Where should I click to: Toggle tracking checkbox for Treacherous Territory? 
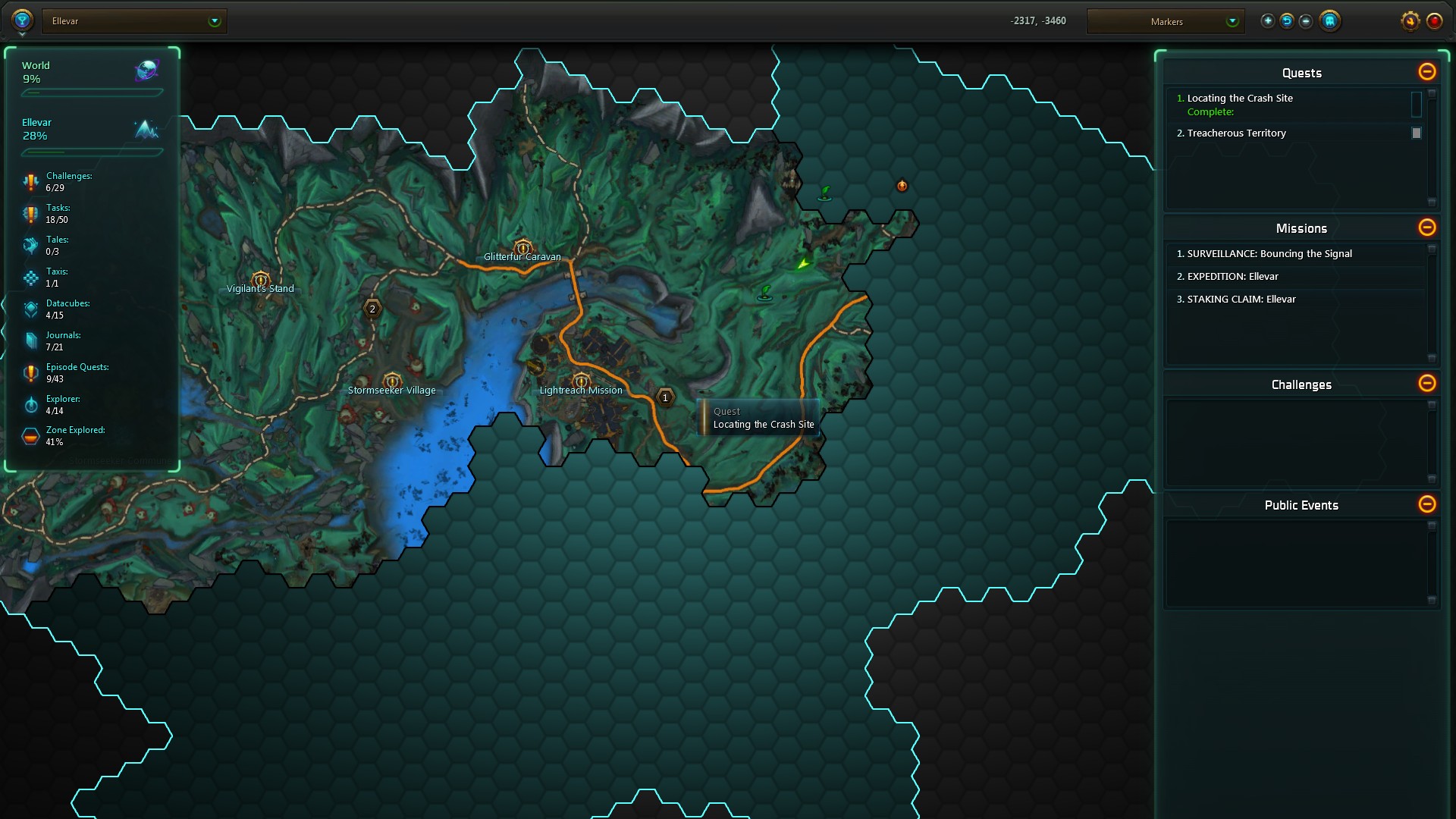1416,133
